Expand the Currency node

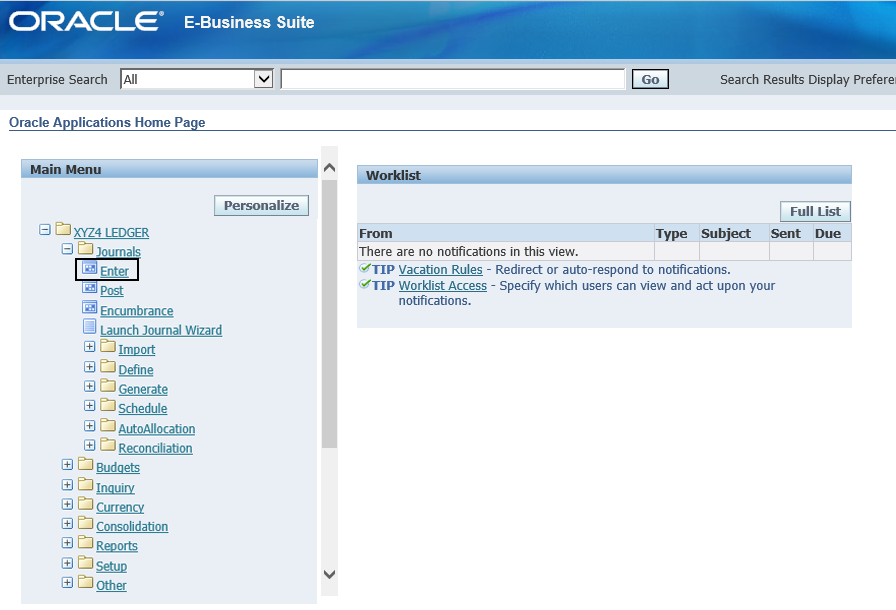(67, 504)
